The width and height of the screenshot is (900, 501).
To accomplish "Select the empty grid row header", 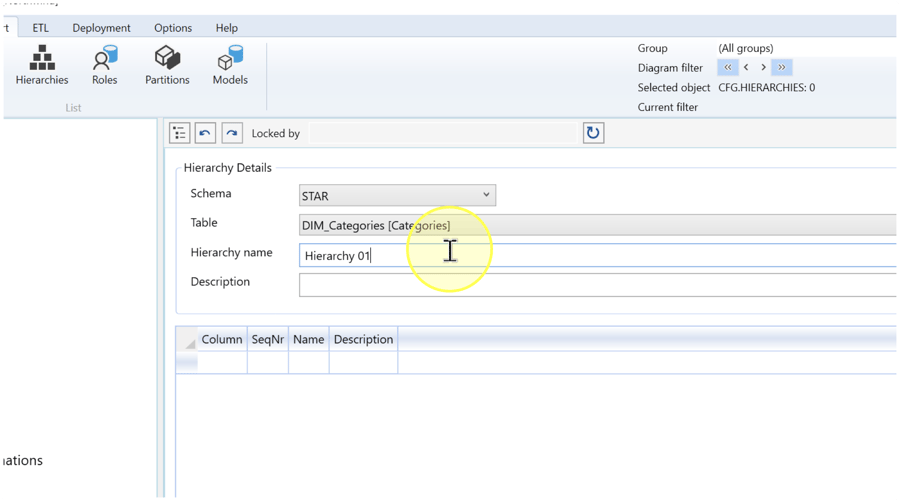I will (x=187, y=362).
